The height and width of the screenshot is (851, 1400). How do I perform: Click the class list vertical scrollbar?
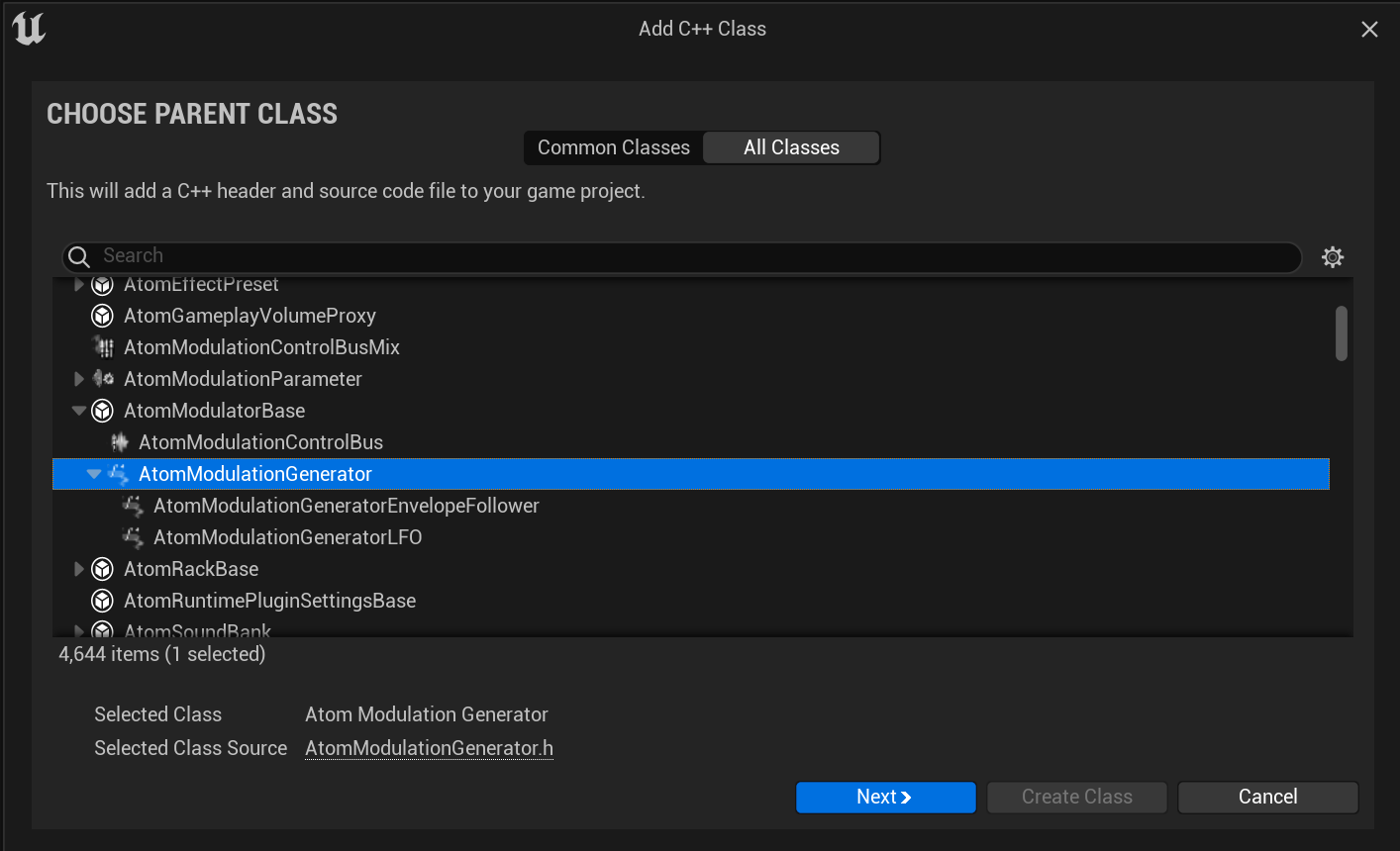pyautogui.click(x=1342, y=333)
